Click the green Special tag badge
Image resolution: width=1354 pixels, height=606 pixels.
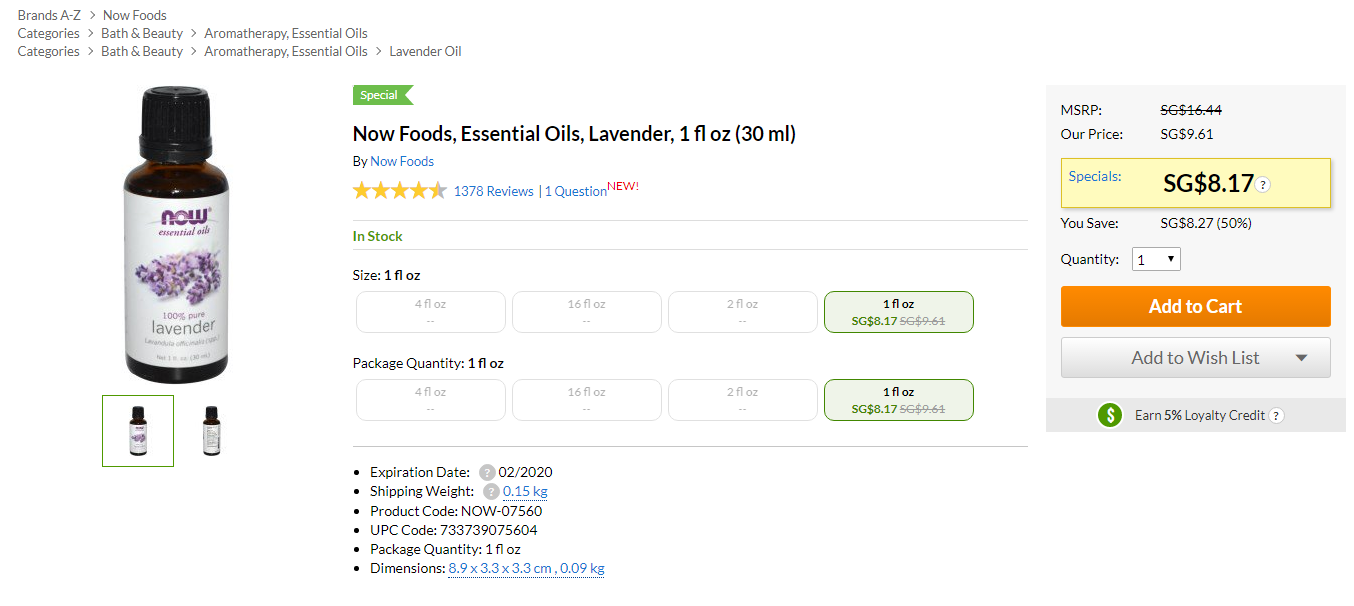pyautogui.click(x=381, y=95)
